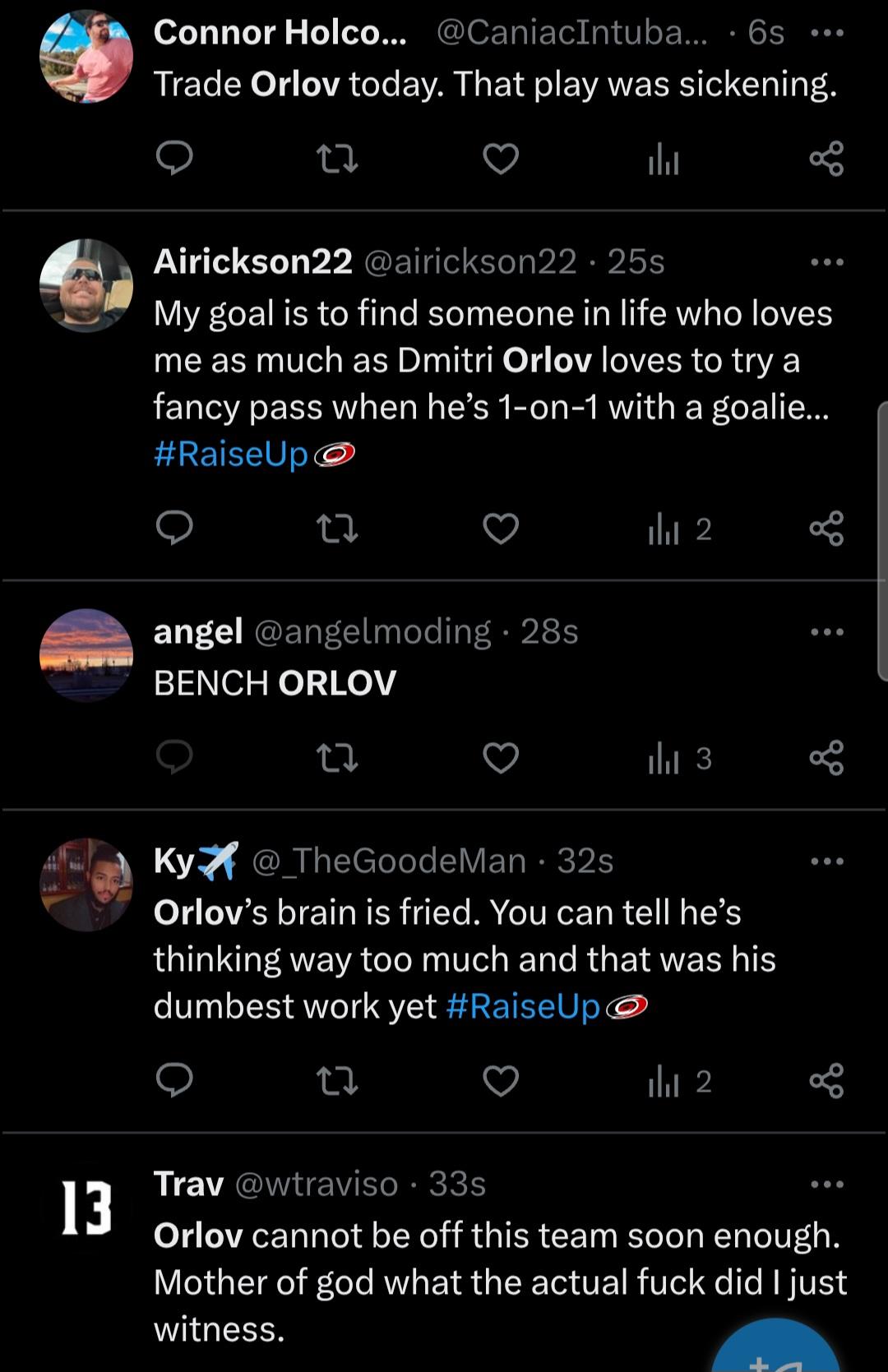
Task: Share Ky's tweet via share icon
Action: click(x=826, y=1081)
